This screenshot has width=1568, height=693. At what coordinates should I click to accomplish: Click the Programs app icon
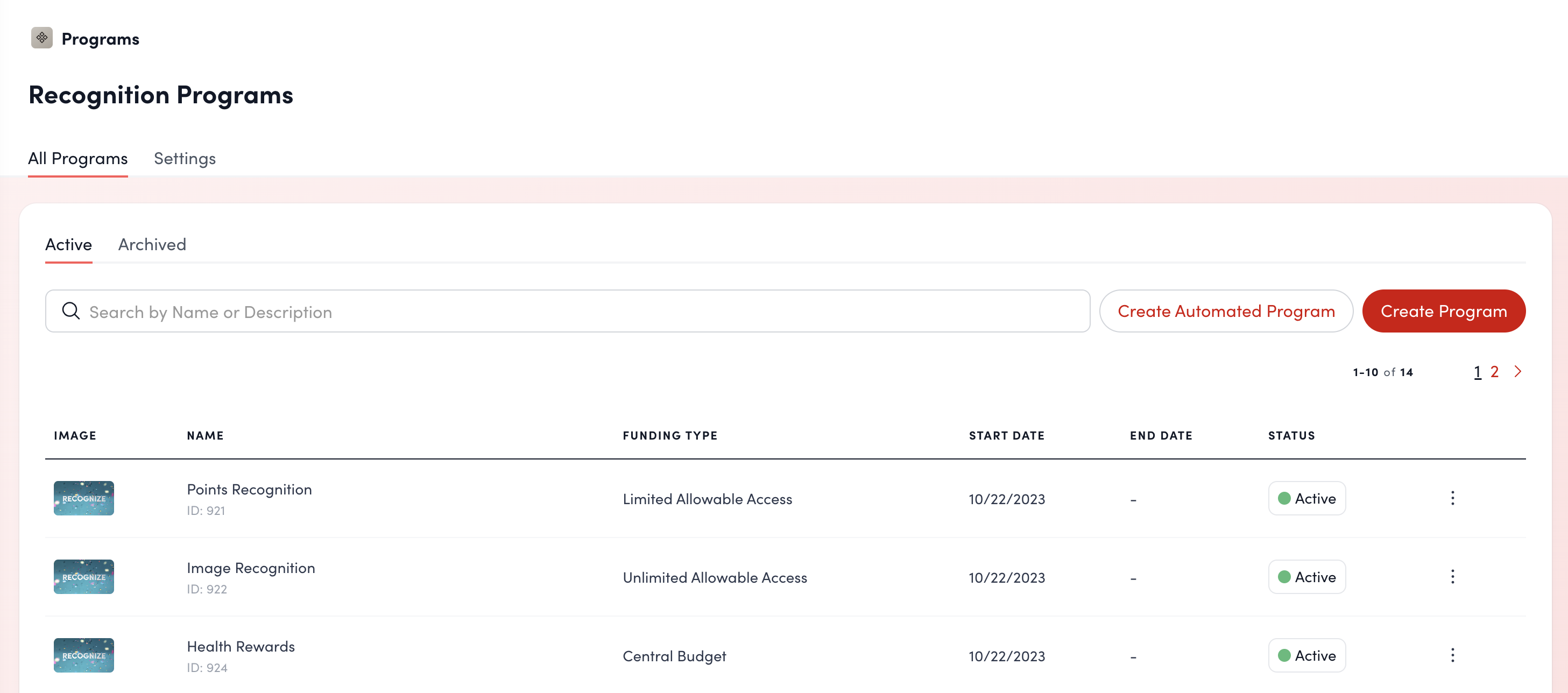(41, 38)
